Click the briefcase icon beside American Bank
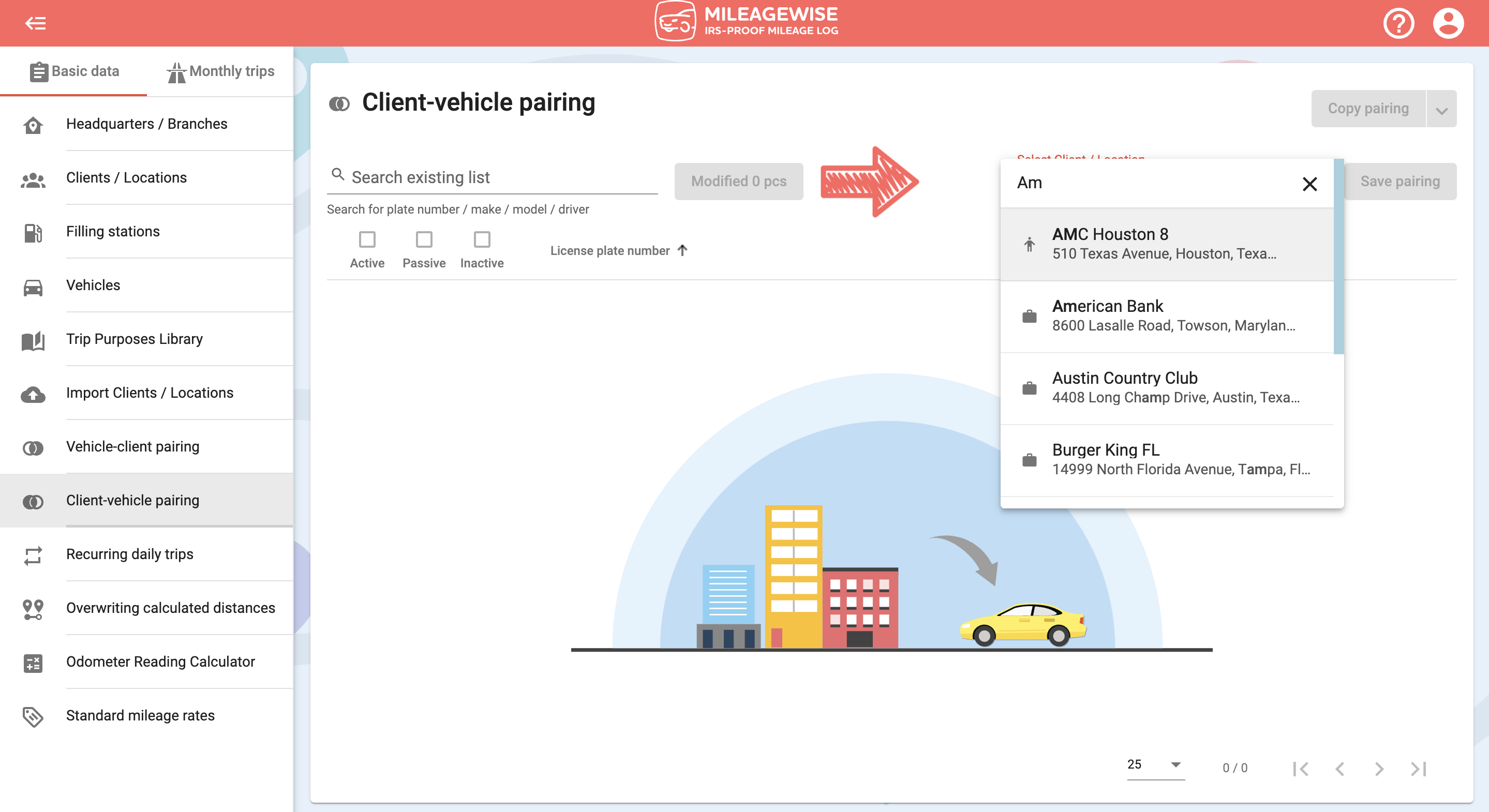The height and width of the screenshot is (812, 1489). click(x=1029, y=316)
